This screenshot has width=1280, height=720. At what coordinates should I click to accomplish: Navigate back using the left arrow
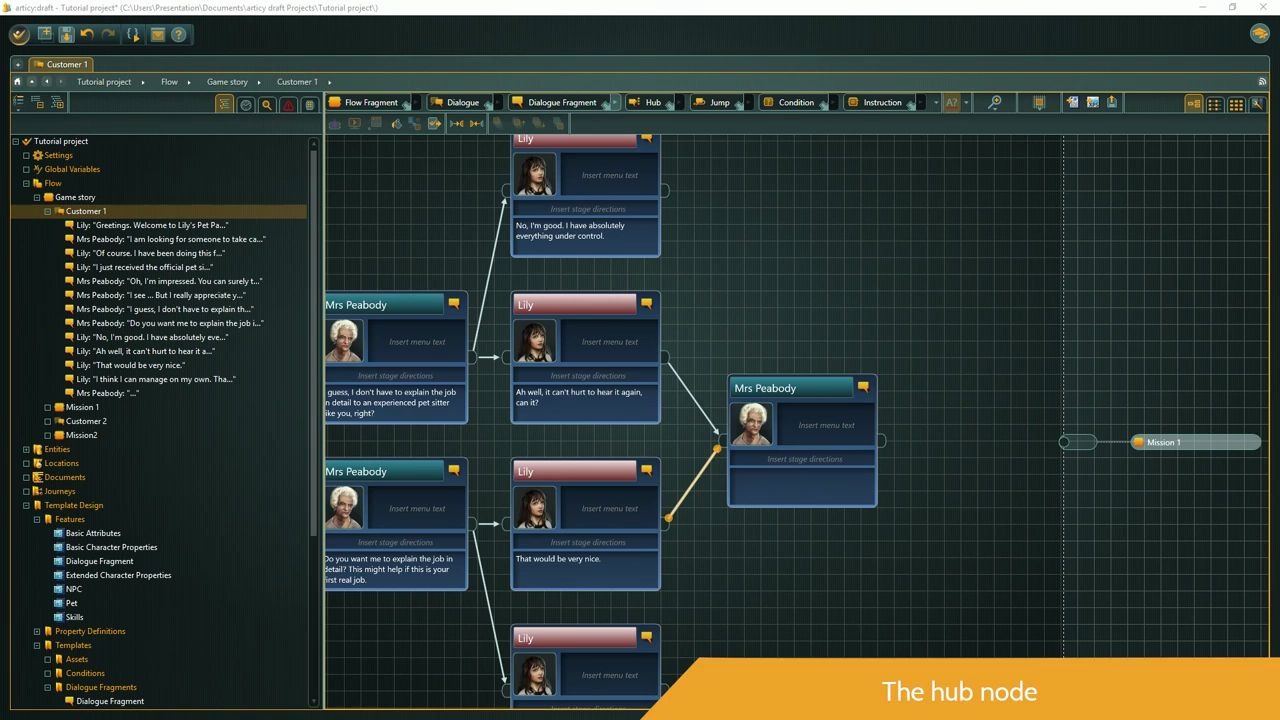coord(46,82)
